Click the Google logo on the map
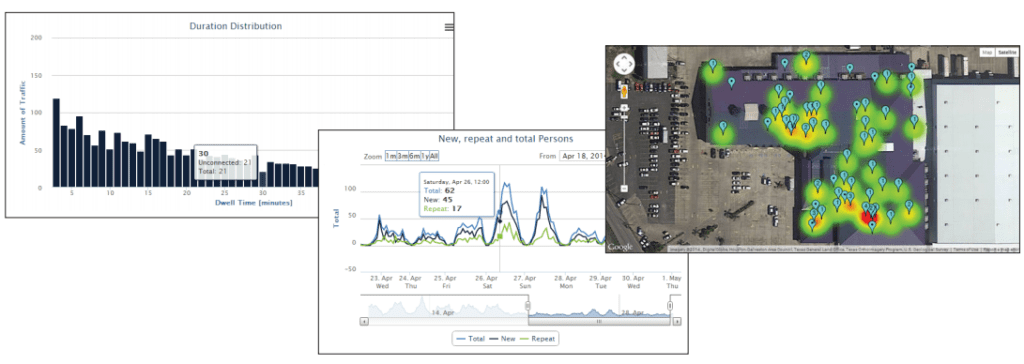 point(620,247)
